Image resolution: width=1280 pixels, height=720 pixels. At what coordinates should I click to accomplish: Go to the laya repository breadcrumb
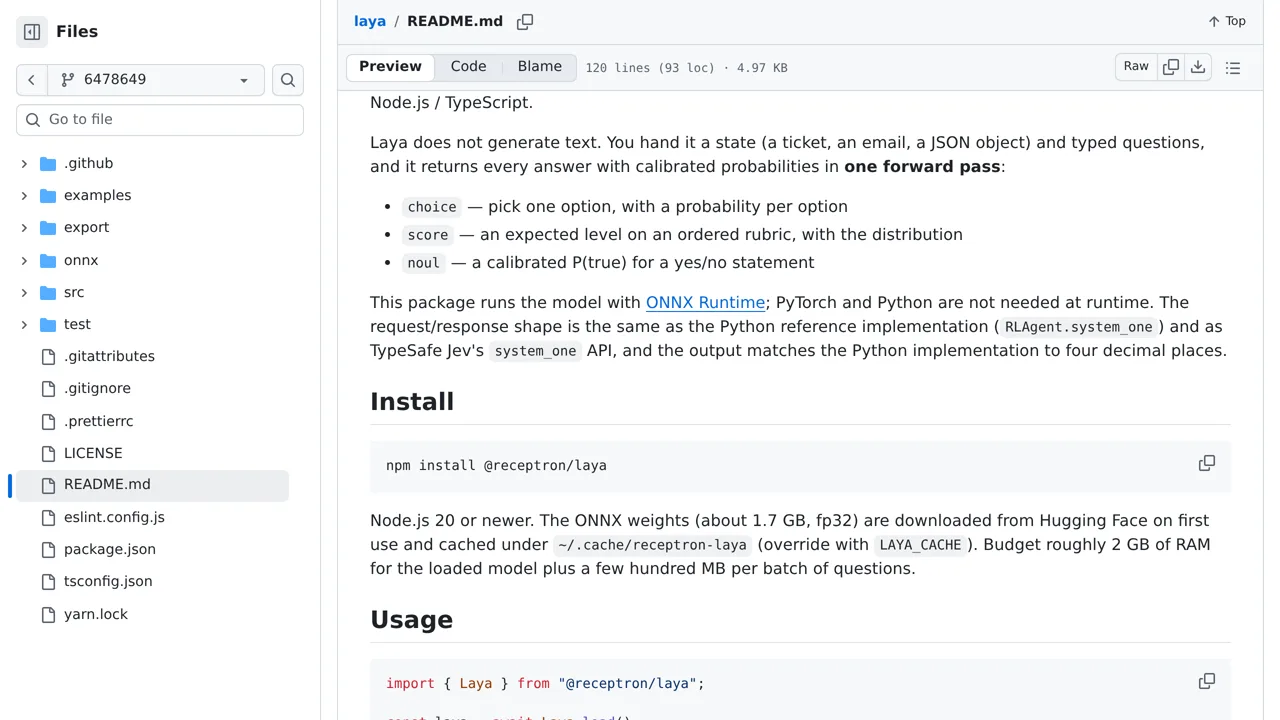pyautogui.click(x=370, y=22)
